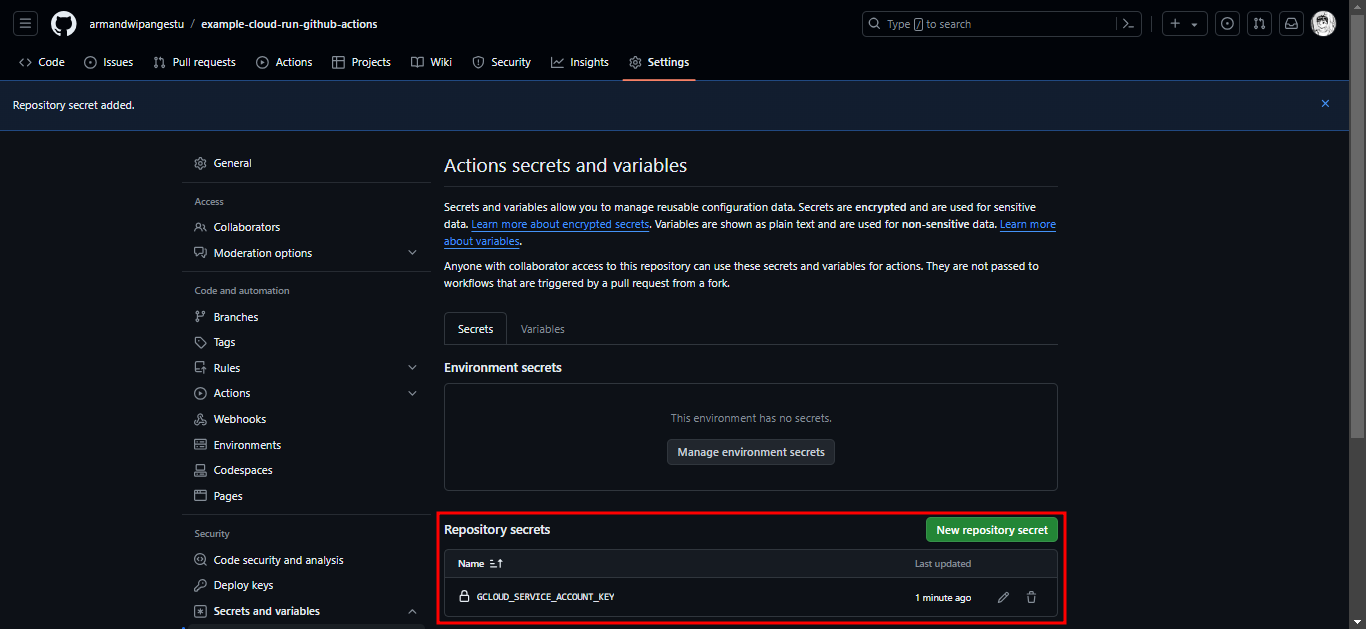Open GitHub home via the logo icon

63,23
